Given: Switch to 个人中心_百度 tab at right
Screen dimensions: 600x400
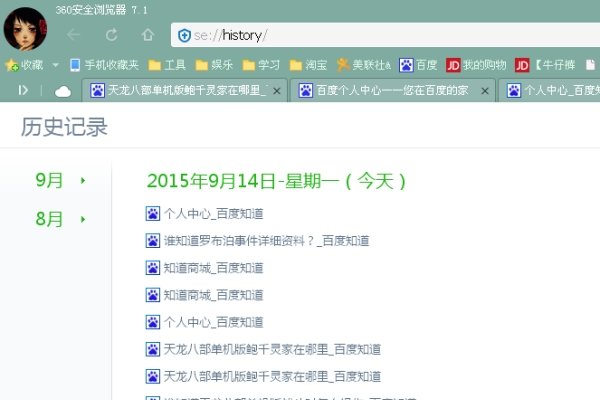Looking at the screenshot, I should (549, 90).
